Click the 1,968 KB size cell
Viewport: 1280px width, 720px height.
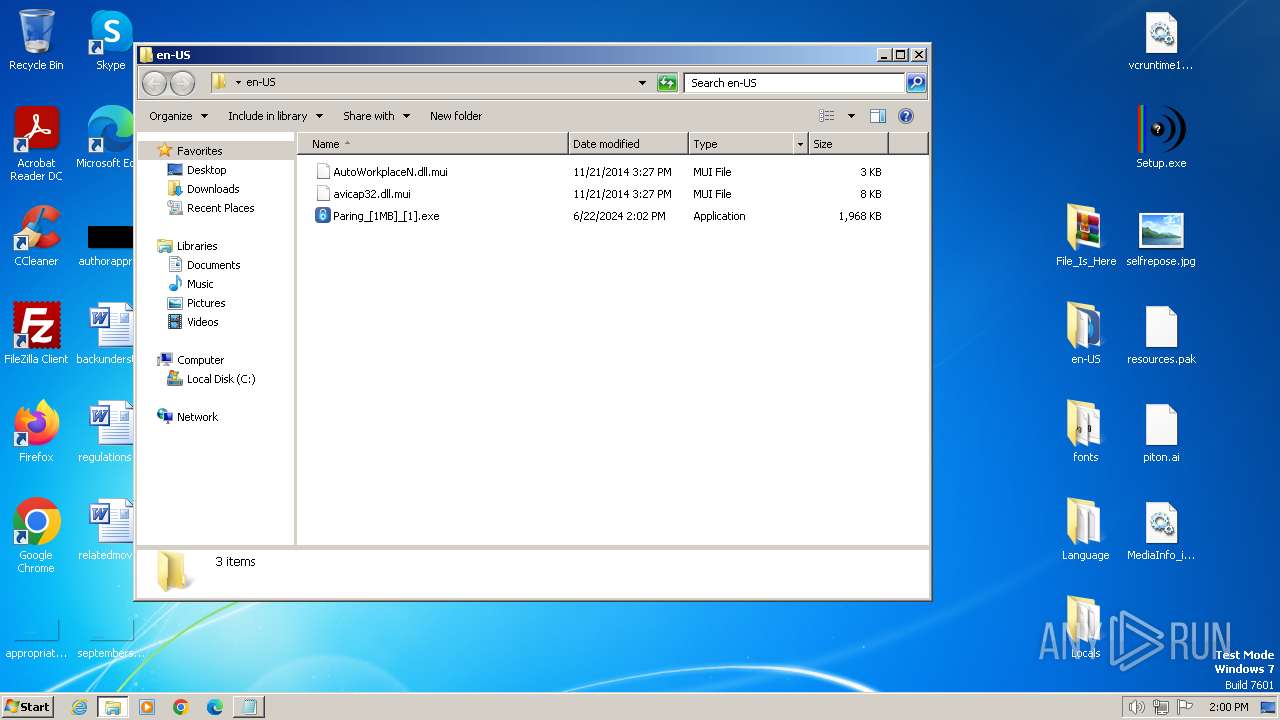[x=860, y=216]
